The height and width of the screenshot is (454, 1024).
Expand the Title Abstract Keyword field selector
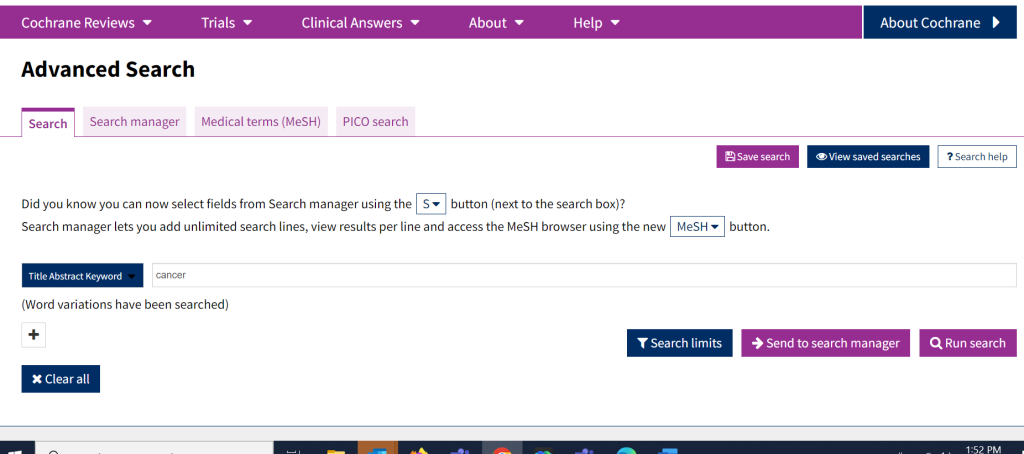(x=82, y=276)
